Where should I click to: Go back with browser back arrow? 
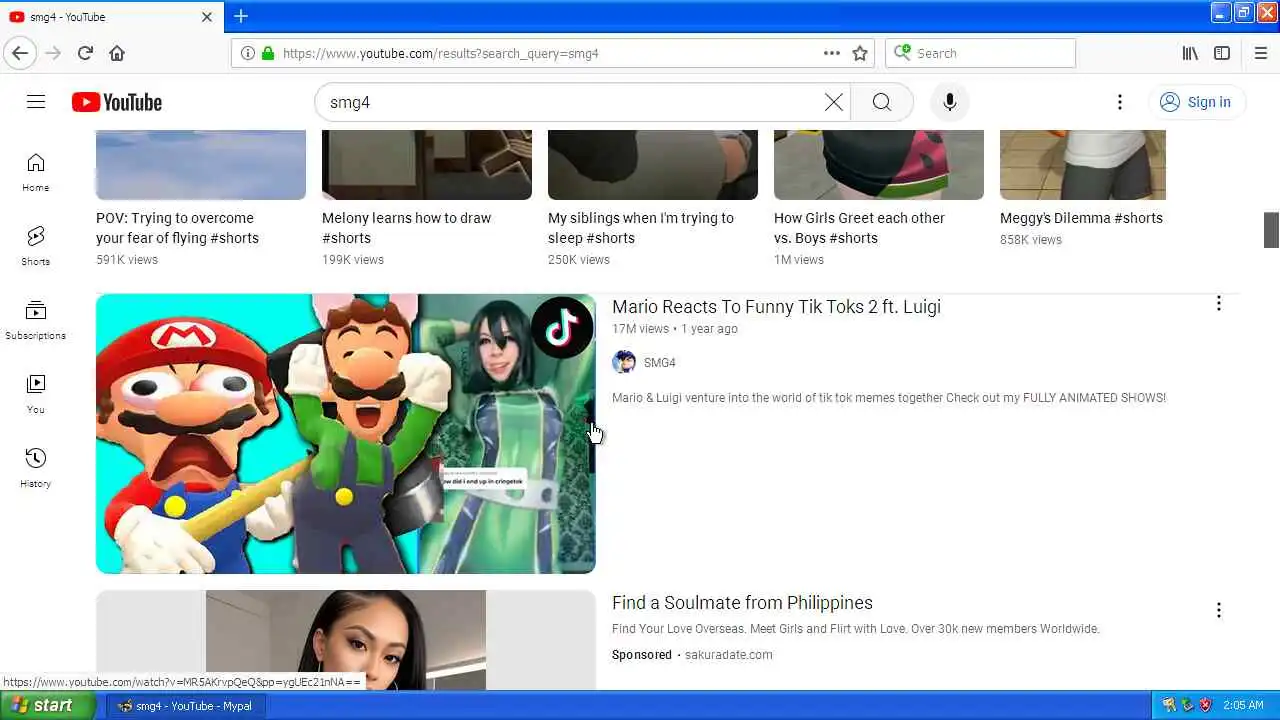20,53
